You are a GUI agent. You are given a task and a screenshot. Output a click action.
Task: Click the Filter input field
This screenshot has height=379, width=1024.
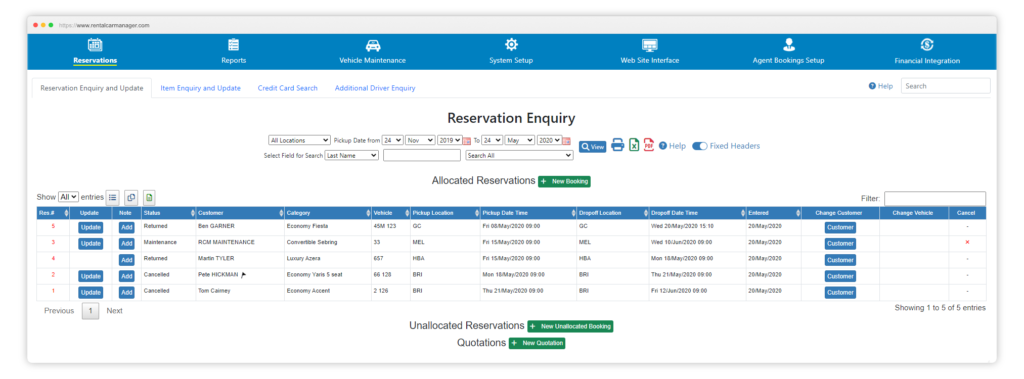pyautogui.click(x=935, y=199)
